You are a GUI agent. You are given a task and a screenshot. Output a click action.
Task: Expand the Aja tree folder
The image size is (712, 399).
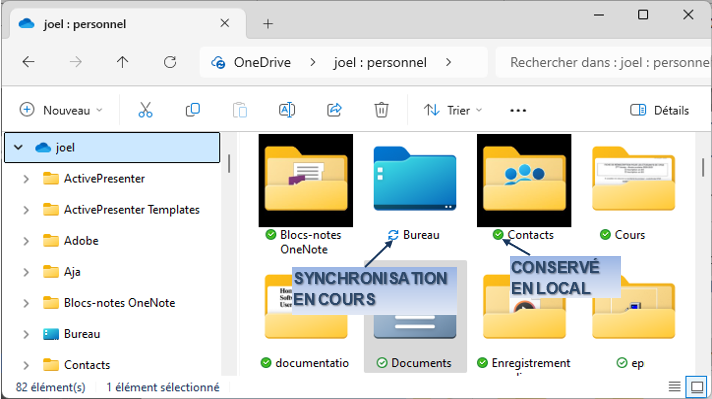26,272
